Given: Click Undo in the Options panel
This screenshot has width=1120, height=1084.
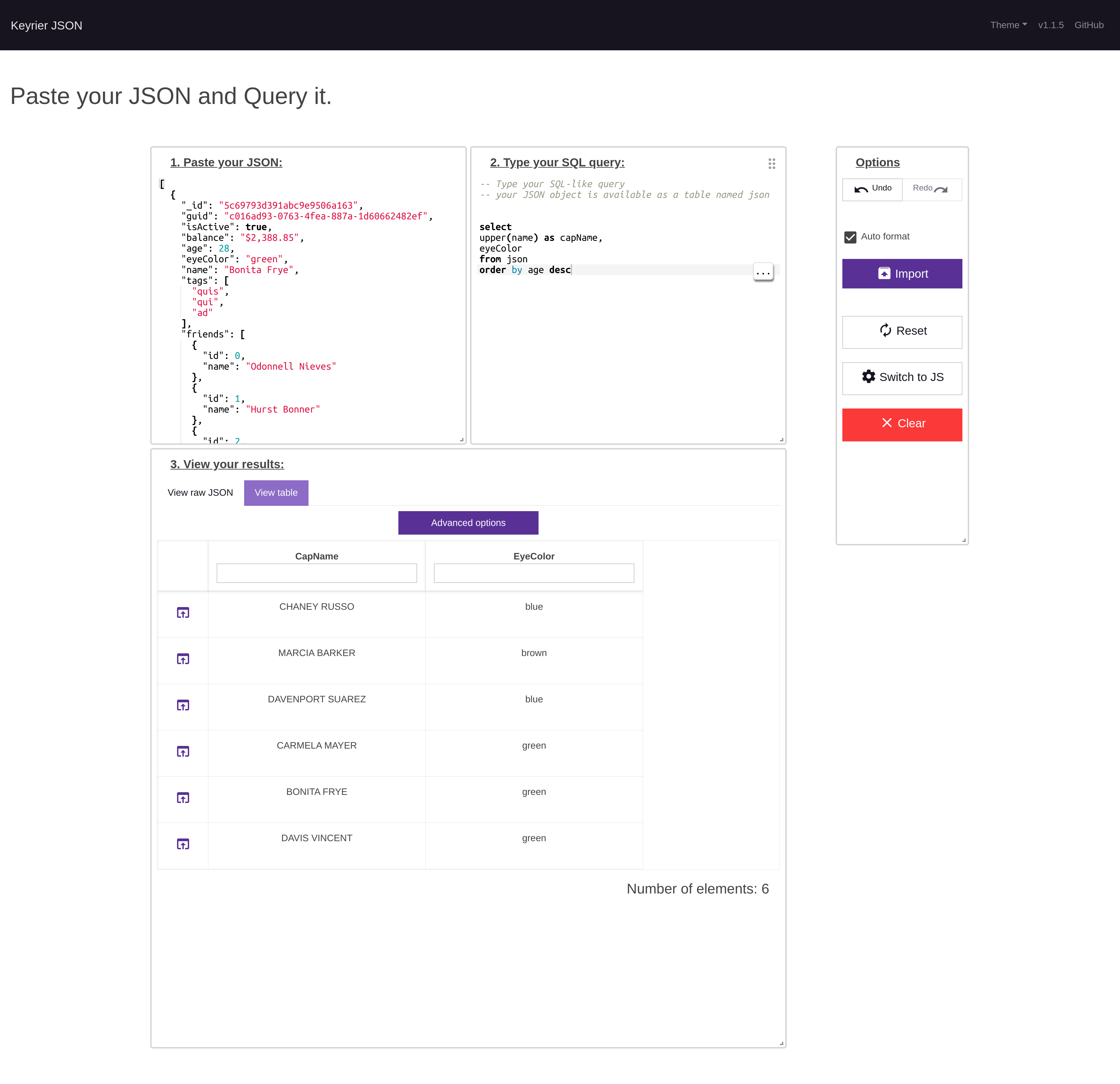Looking at the screenshot, I should [872, 189].
